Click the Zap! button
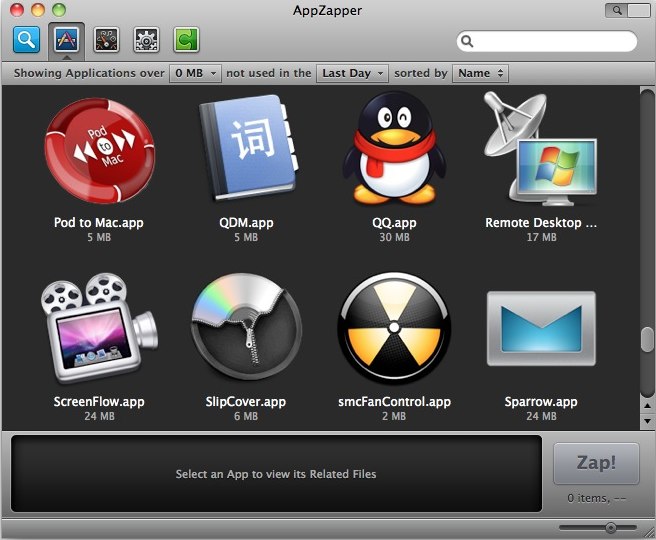The height and width of the screenshot is (540, 656). [x=596, y=463]
